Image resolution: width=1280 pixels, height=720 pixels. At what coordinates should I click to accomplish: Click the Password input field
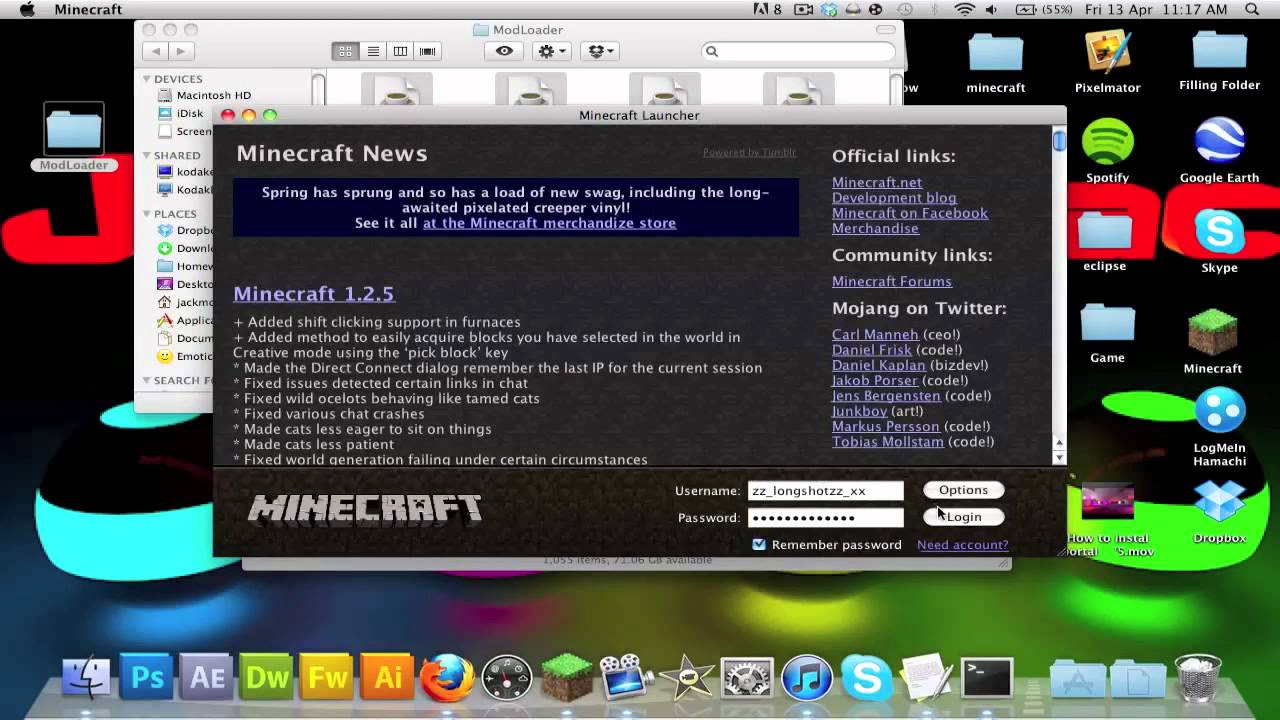tap(825, 517)
